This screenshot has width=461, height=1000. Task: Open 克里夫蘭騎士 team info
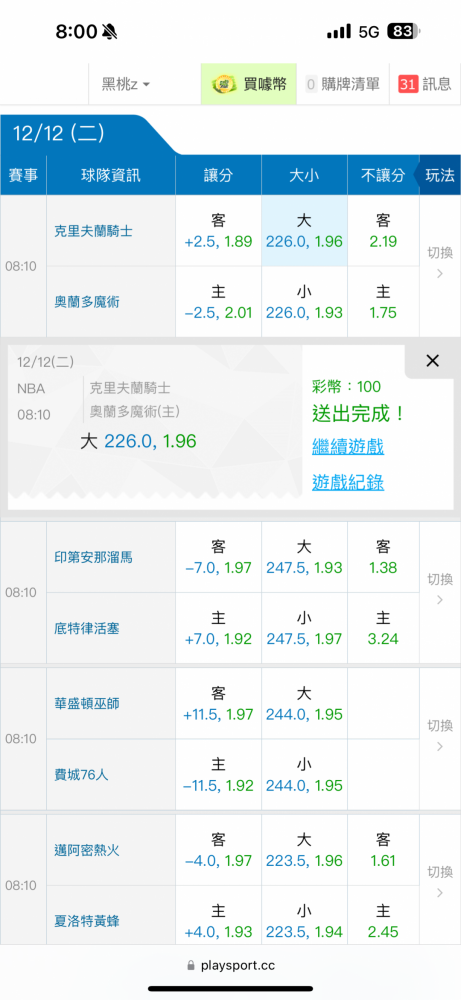pos(94,231)
